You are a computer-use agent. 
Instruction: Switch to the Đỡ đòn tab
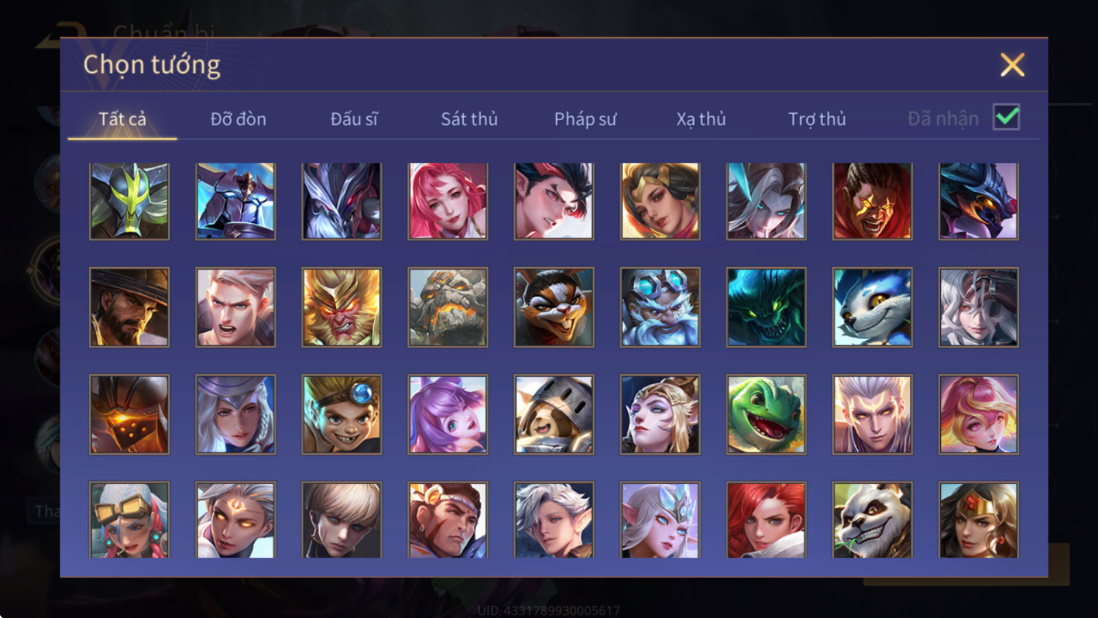tap(238, 119)
